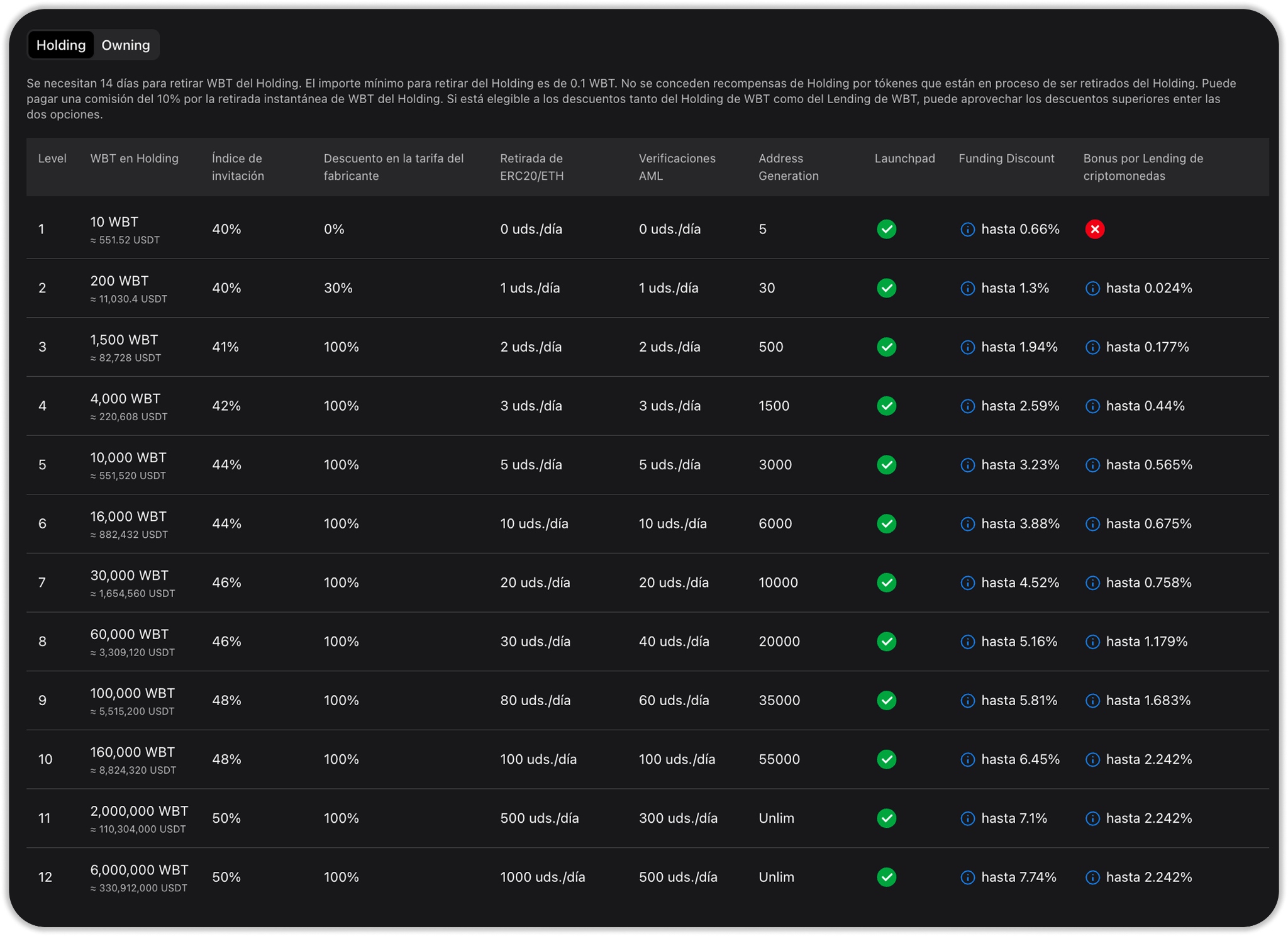The width and height of the screenshot is (1288, 936).
Task: Click the hasta 7.1% funding discount text
Action: click(1014, 818)
